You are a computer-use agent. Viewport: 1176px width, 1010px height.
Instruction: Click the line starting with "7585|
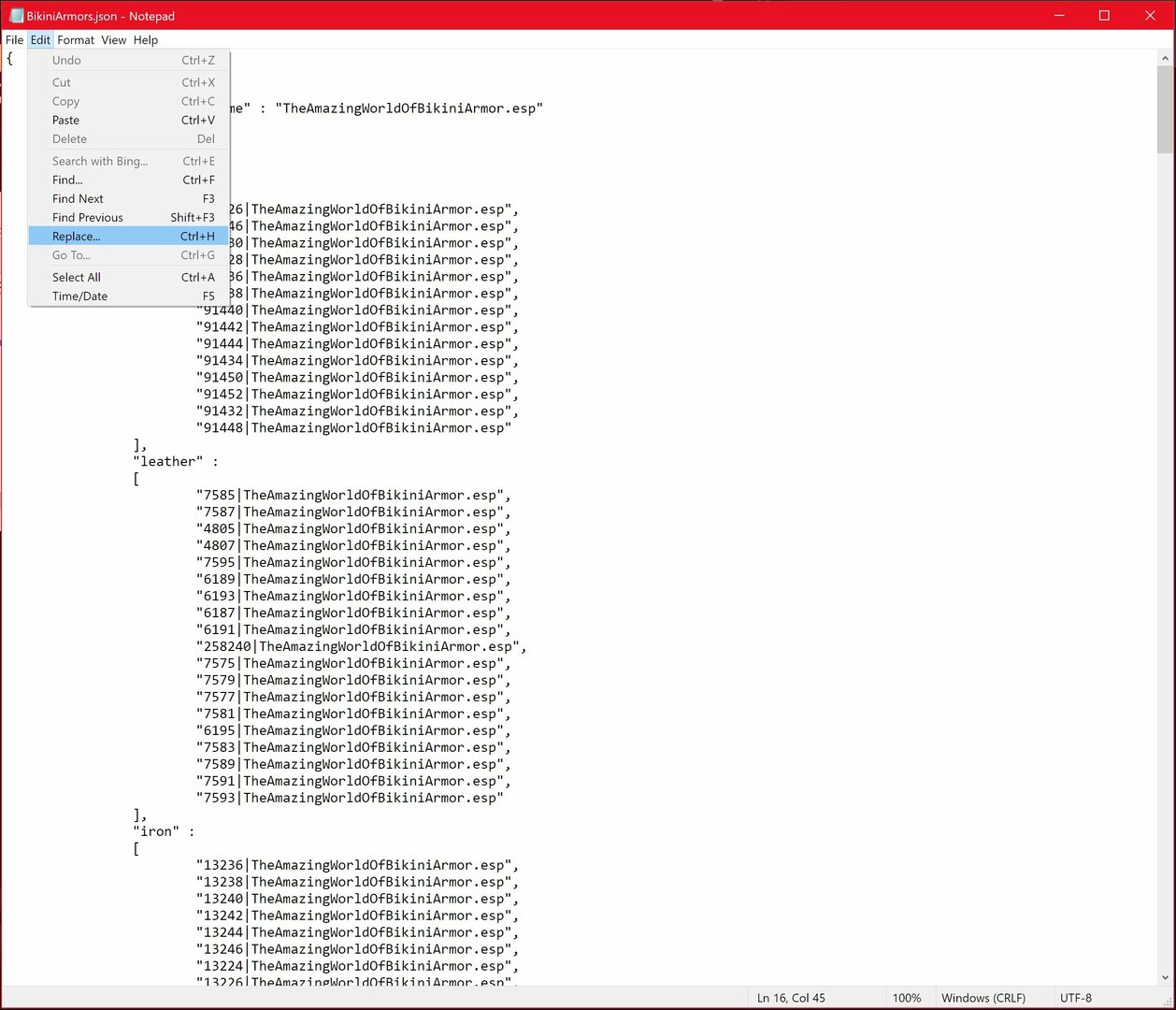click(x=354, y=495)
